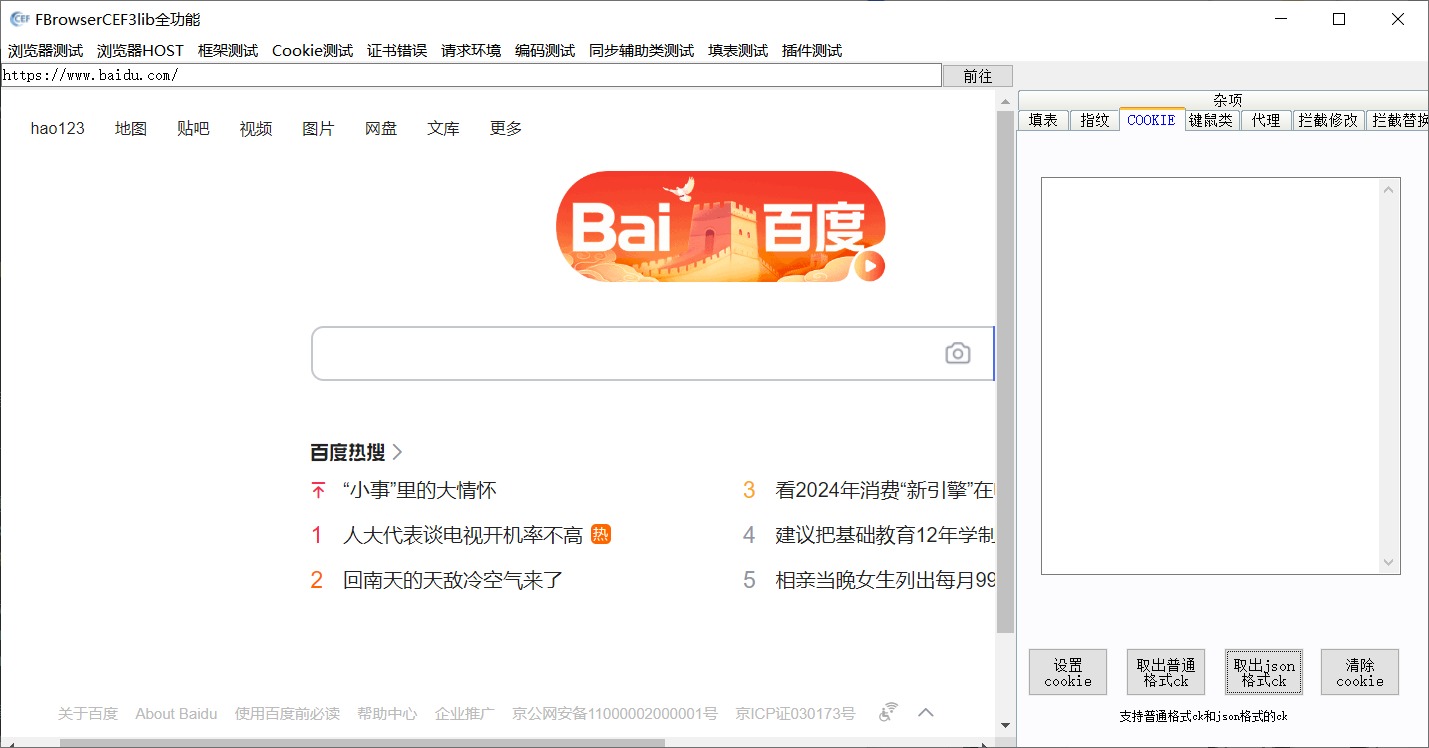
Task: Open the 关于百度 footer link
Action: coord(88,713)
